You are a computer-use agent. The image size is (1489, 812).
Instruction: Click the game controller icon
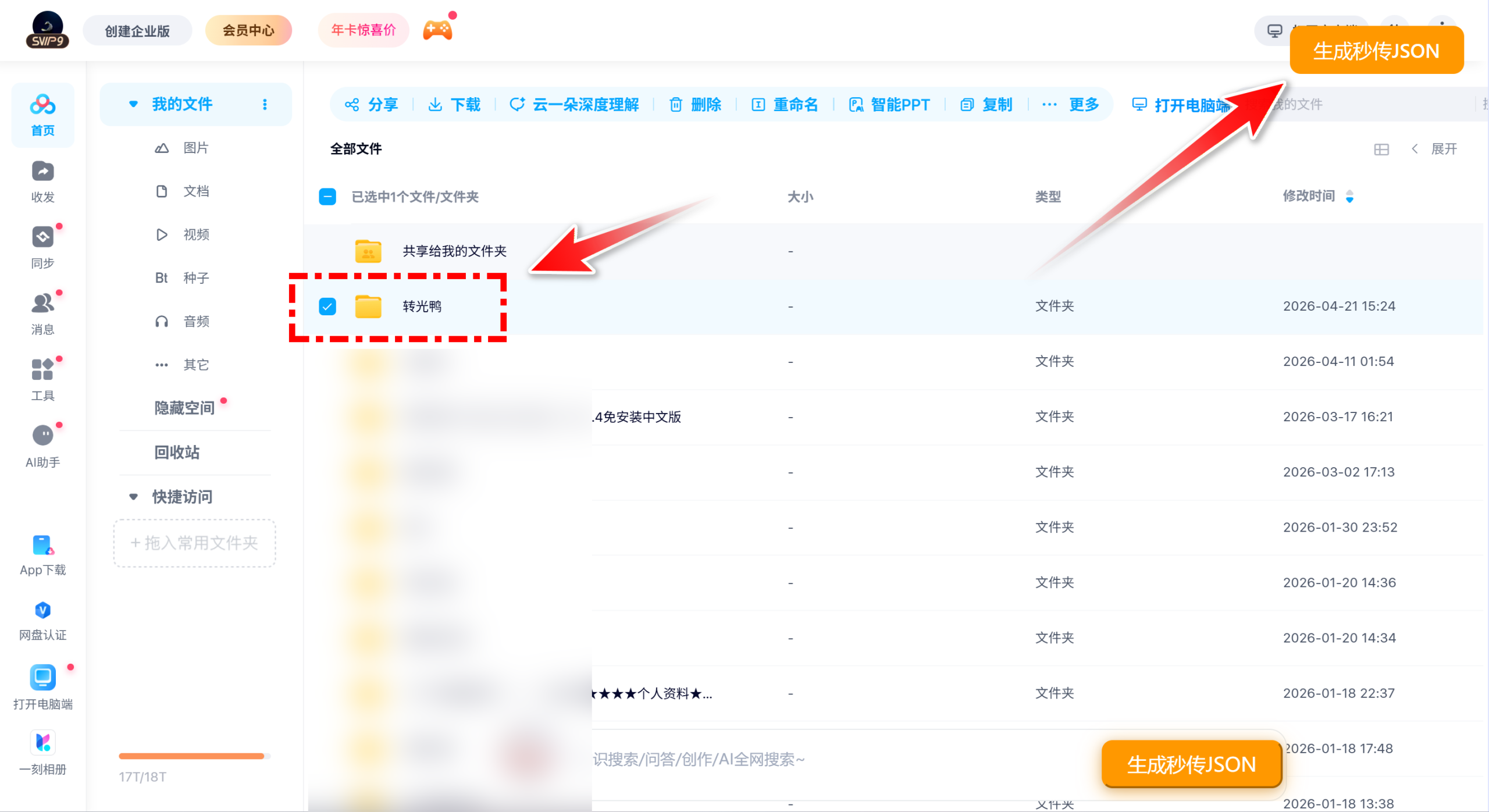coord(437,30)
